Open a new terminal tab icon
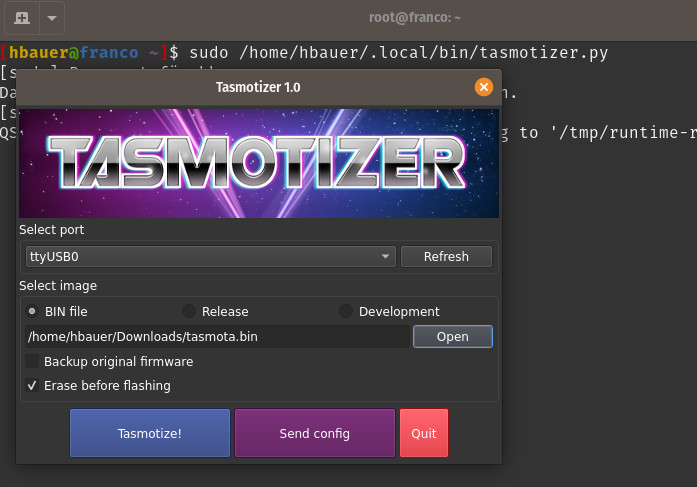The image size is (697, 487). pyautogui.click(x=22, y=18)
